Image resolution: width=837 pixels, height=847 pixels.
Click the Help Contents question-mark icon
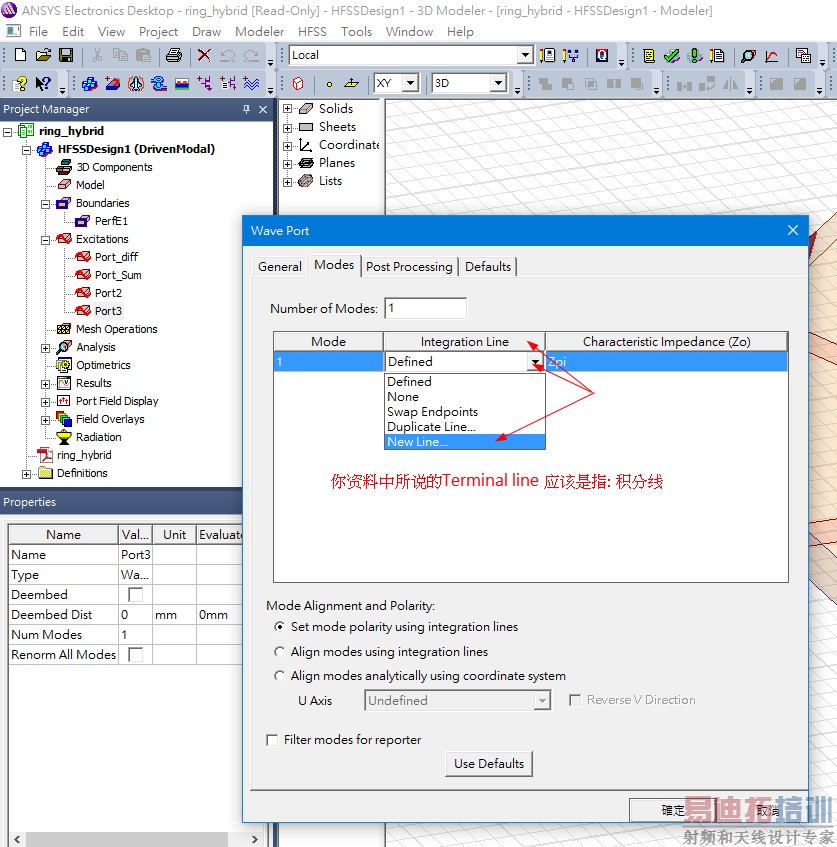click(21, 83)
